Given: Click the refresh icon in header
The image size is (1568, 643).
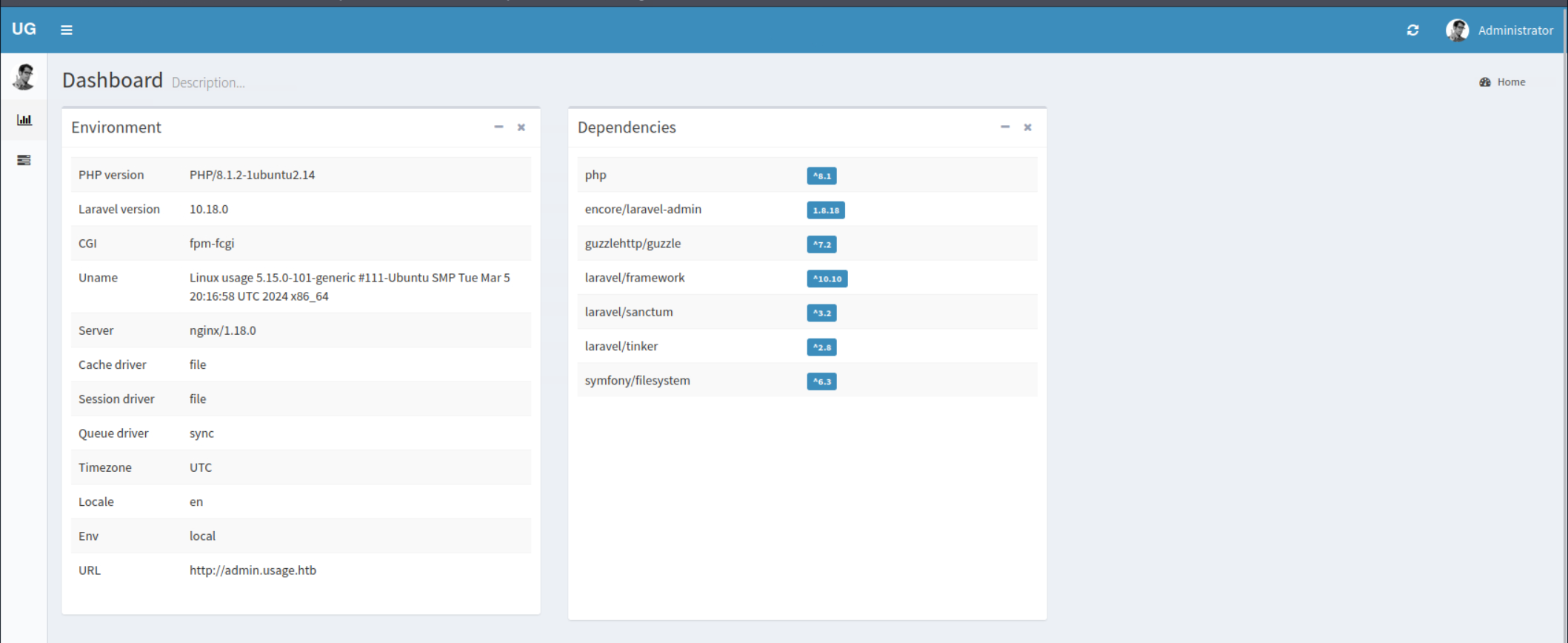Looking at the screenshot, I should click(x=1412, y=30).
